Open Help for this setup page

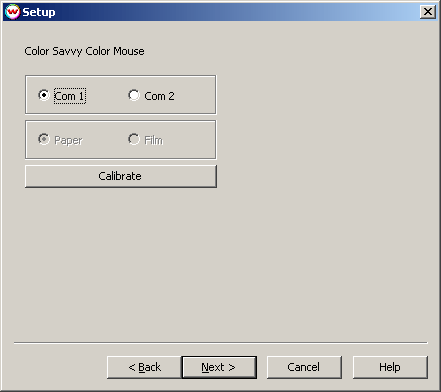390,367
